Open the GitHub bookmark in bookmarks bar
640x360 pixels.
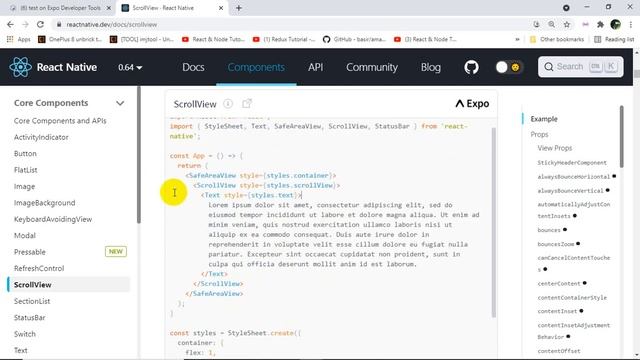[354, 39]
